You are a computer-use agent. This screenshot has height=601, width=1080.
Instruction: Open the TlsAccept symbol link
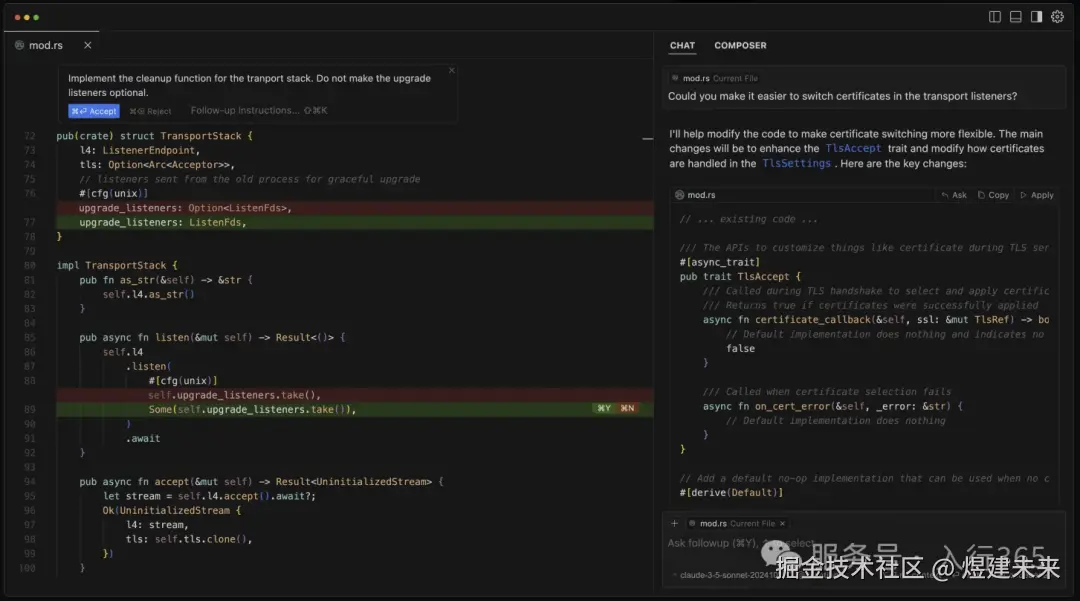click(853, 149)
